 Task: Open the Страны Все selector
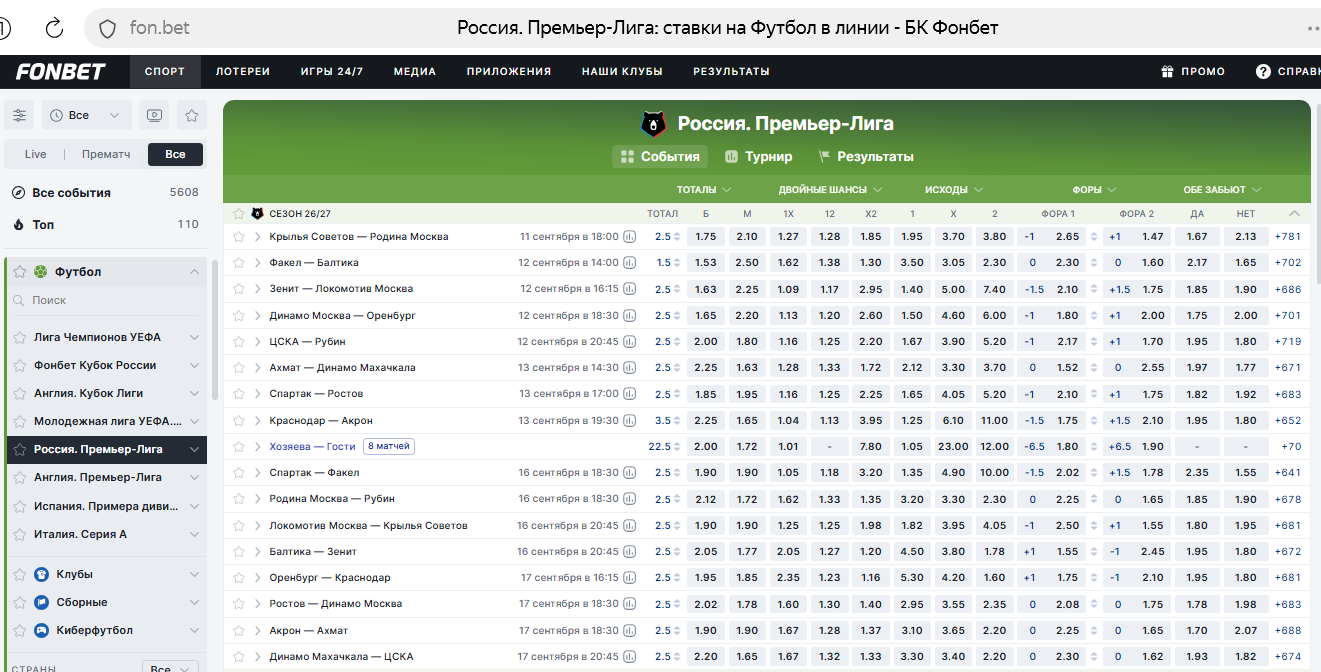170,668
